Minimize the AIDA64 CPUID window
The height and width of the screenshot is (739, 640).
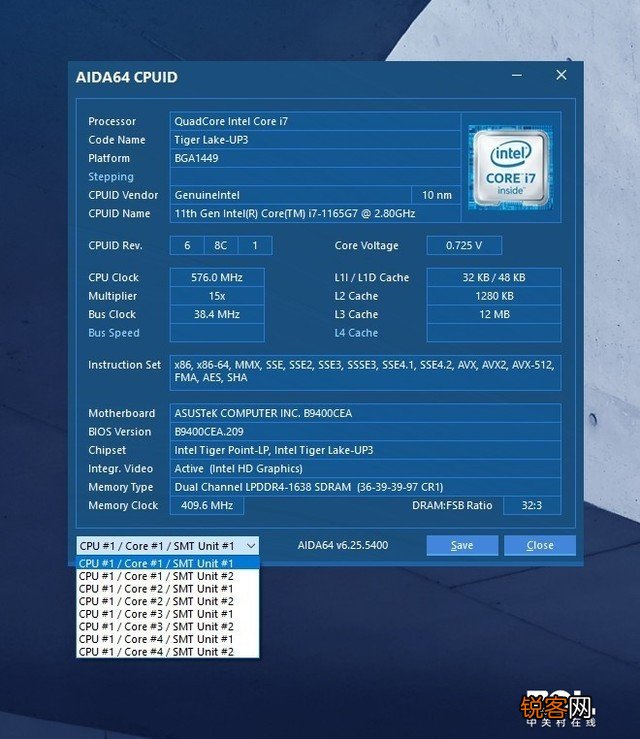tap(517, 75)
